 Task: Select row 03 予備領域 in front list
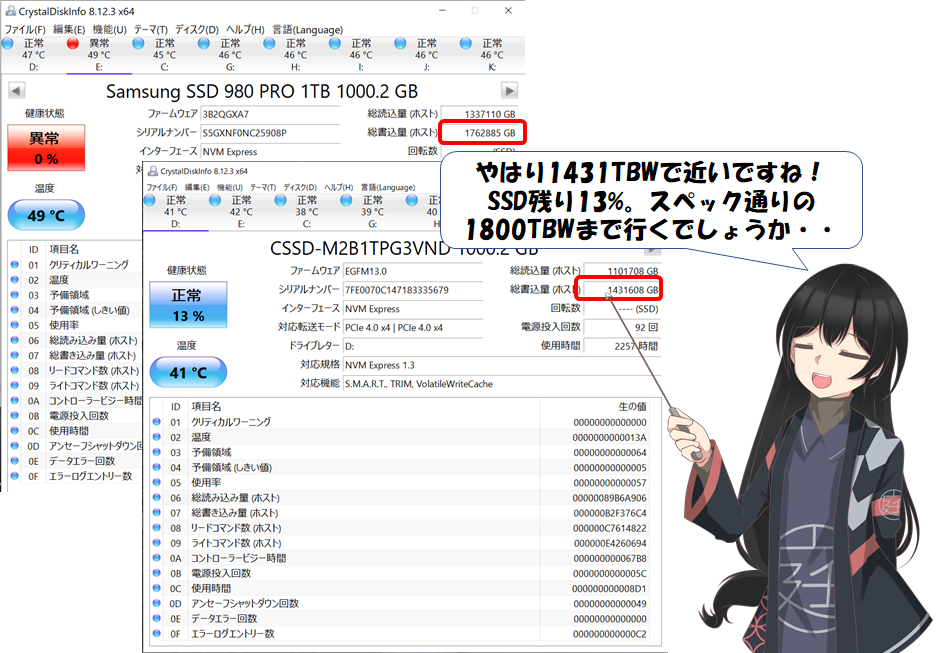(x=400, y=452)
